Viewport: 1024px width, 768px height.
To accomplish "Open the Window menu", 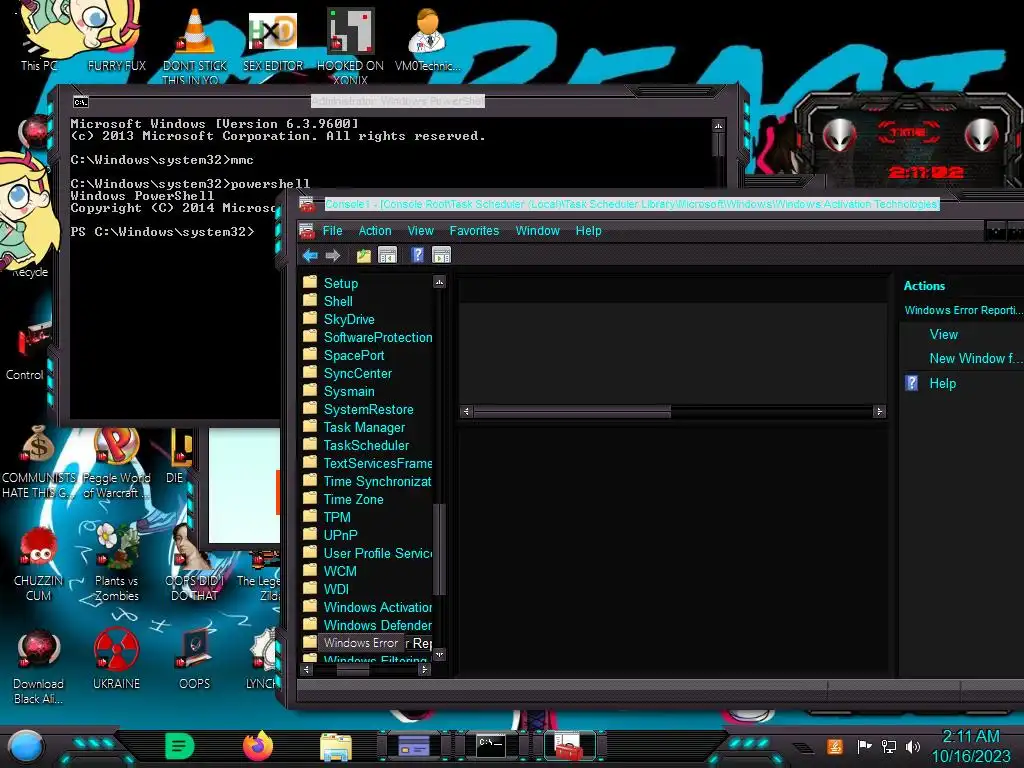I will tap(537, 231).
